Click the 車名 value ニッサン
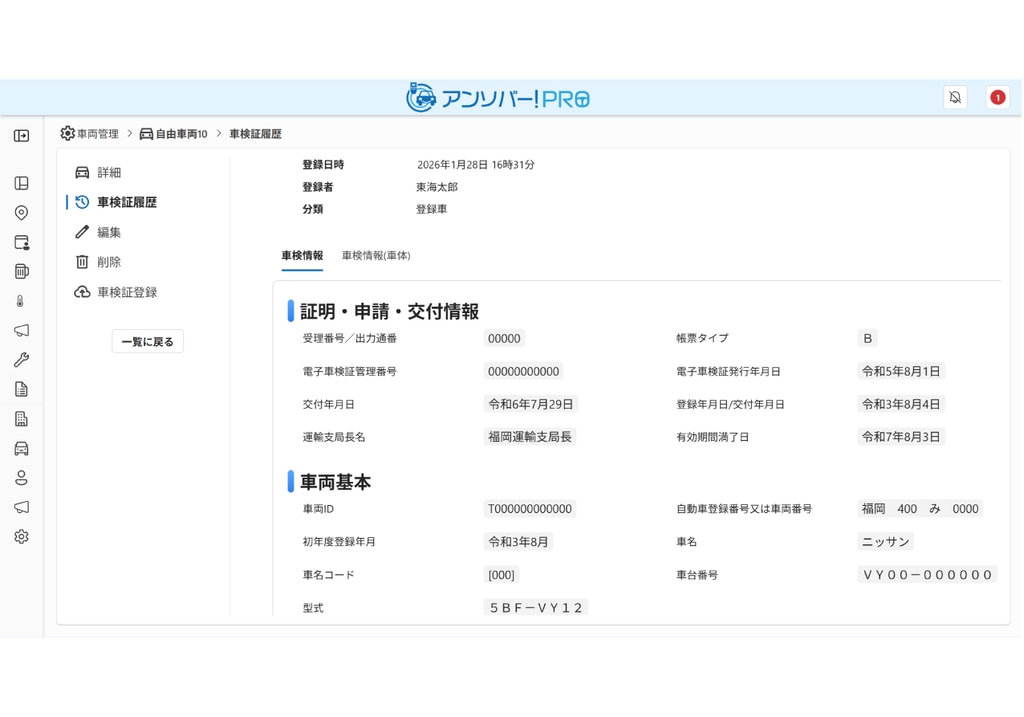1024x717 pixels. coord(885,542)
